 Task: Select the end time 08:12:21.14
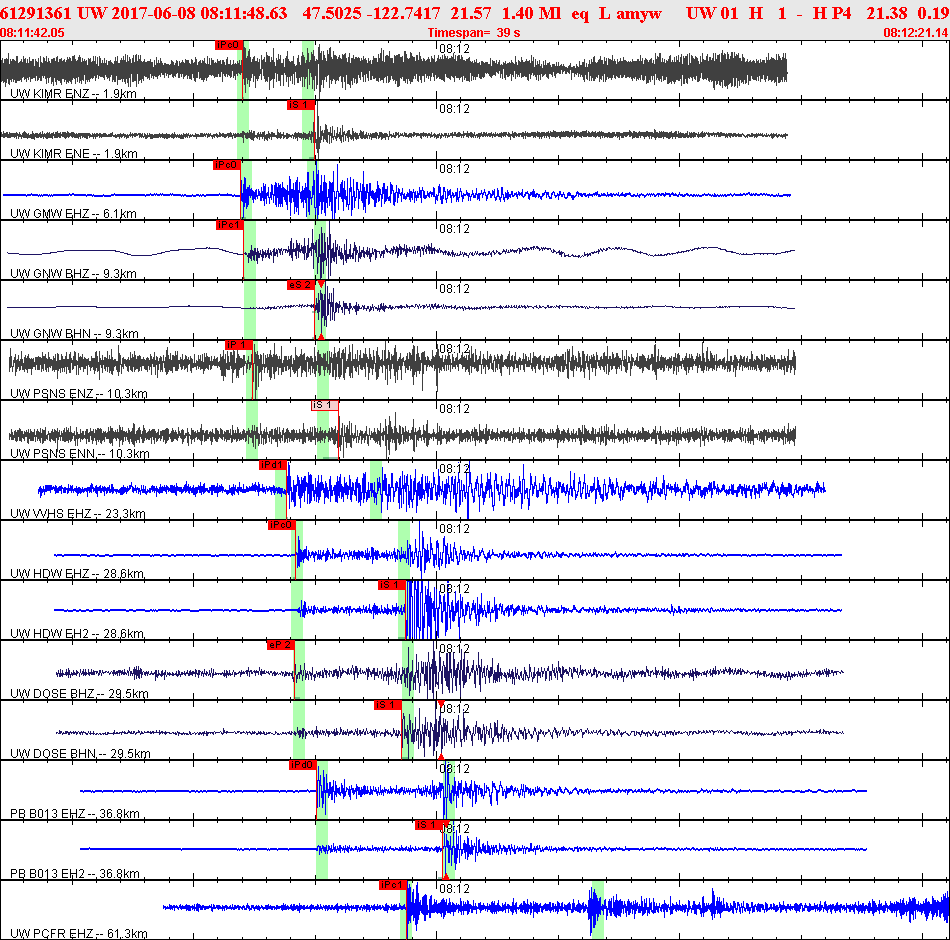915,33
